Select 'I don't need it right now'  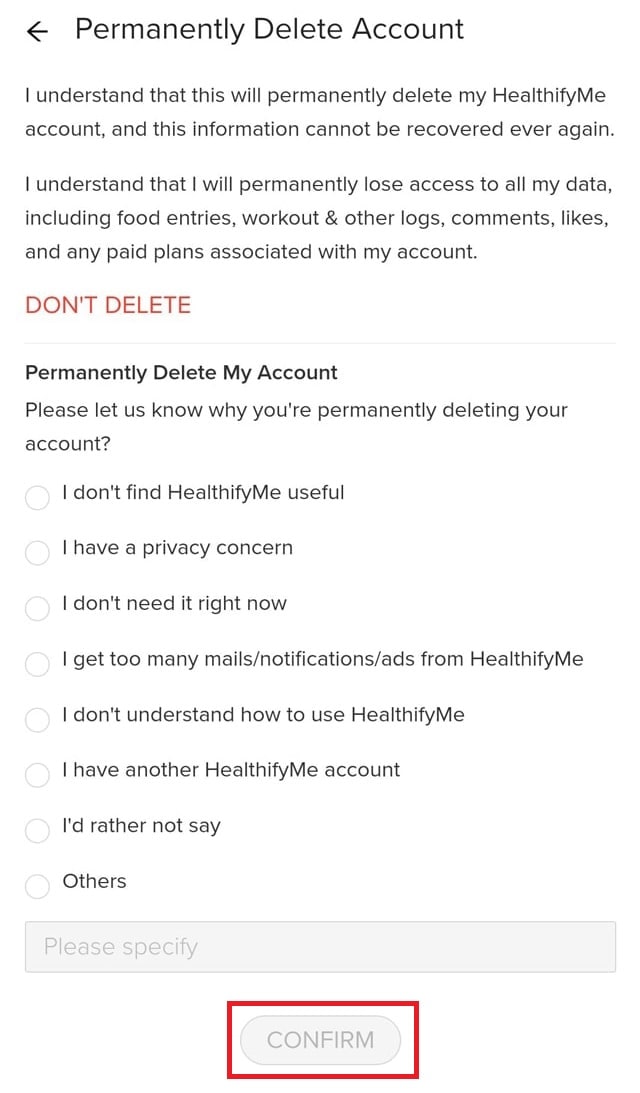pos(37,608)
